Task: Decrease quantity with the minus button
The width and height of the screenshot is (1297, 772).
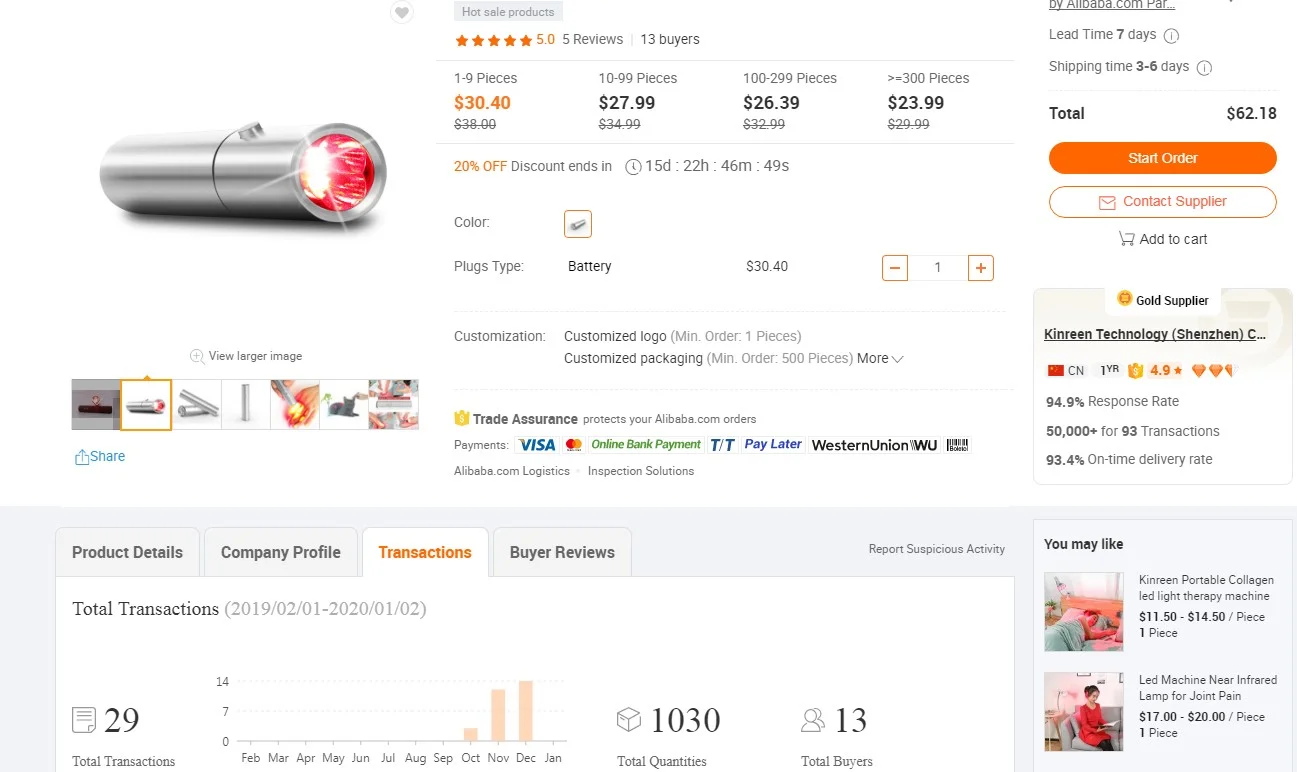Action: click(895, 267)
